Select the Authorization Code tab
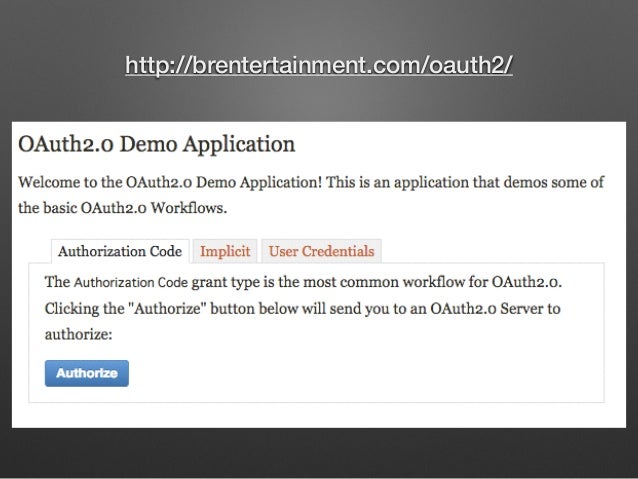Screen dimensions: 638x479 (x=120, y=251)
